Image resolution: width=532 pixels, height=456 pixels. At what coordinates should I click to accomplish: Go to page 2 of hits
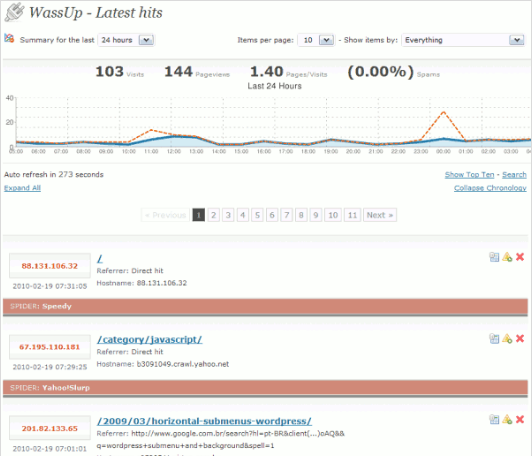pos(213,215)
